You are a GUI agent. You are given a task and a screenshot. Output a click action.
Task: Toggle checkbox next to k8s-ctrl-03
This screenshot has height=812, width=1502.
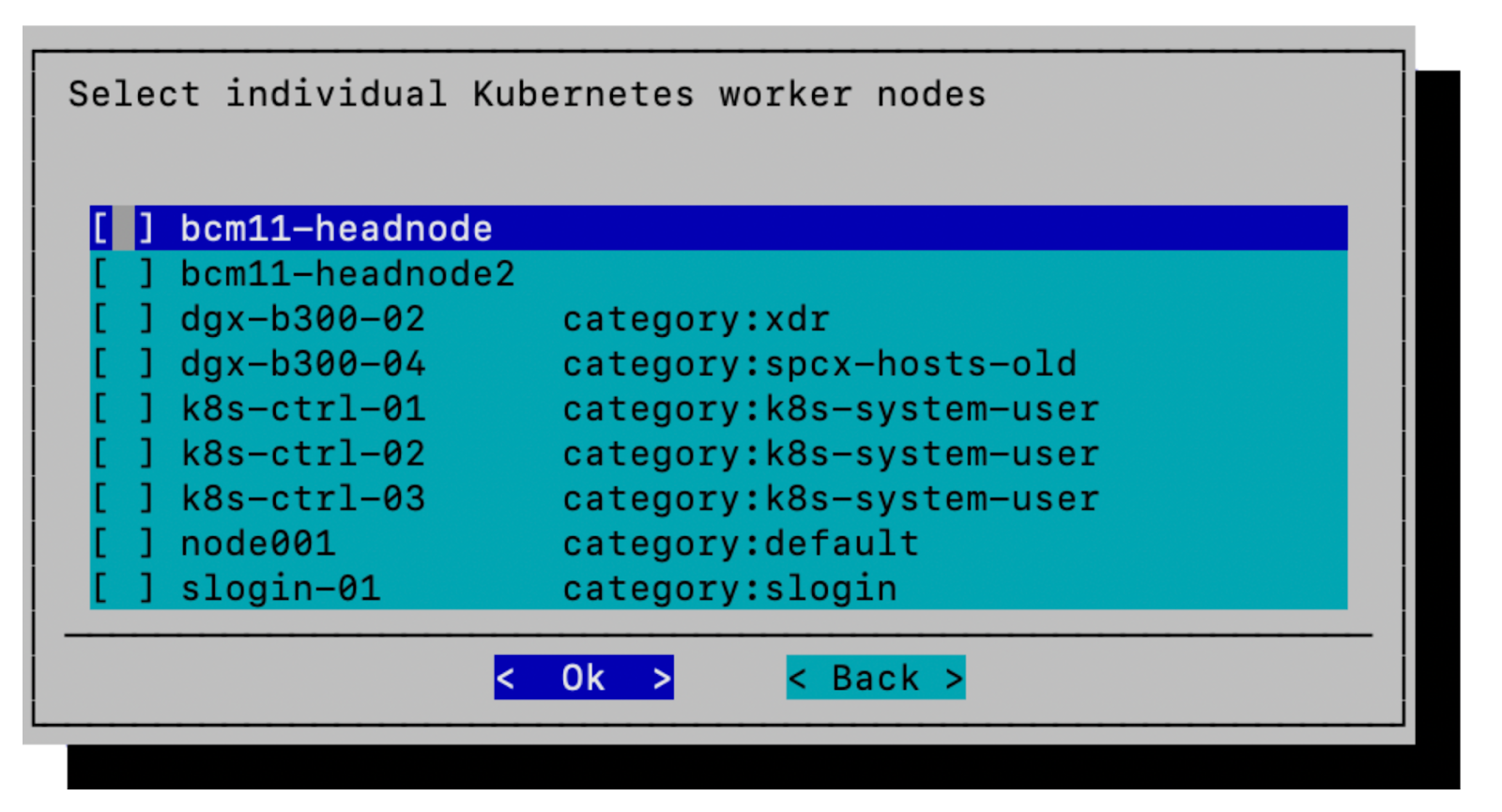point(123,499)
